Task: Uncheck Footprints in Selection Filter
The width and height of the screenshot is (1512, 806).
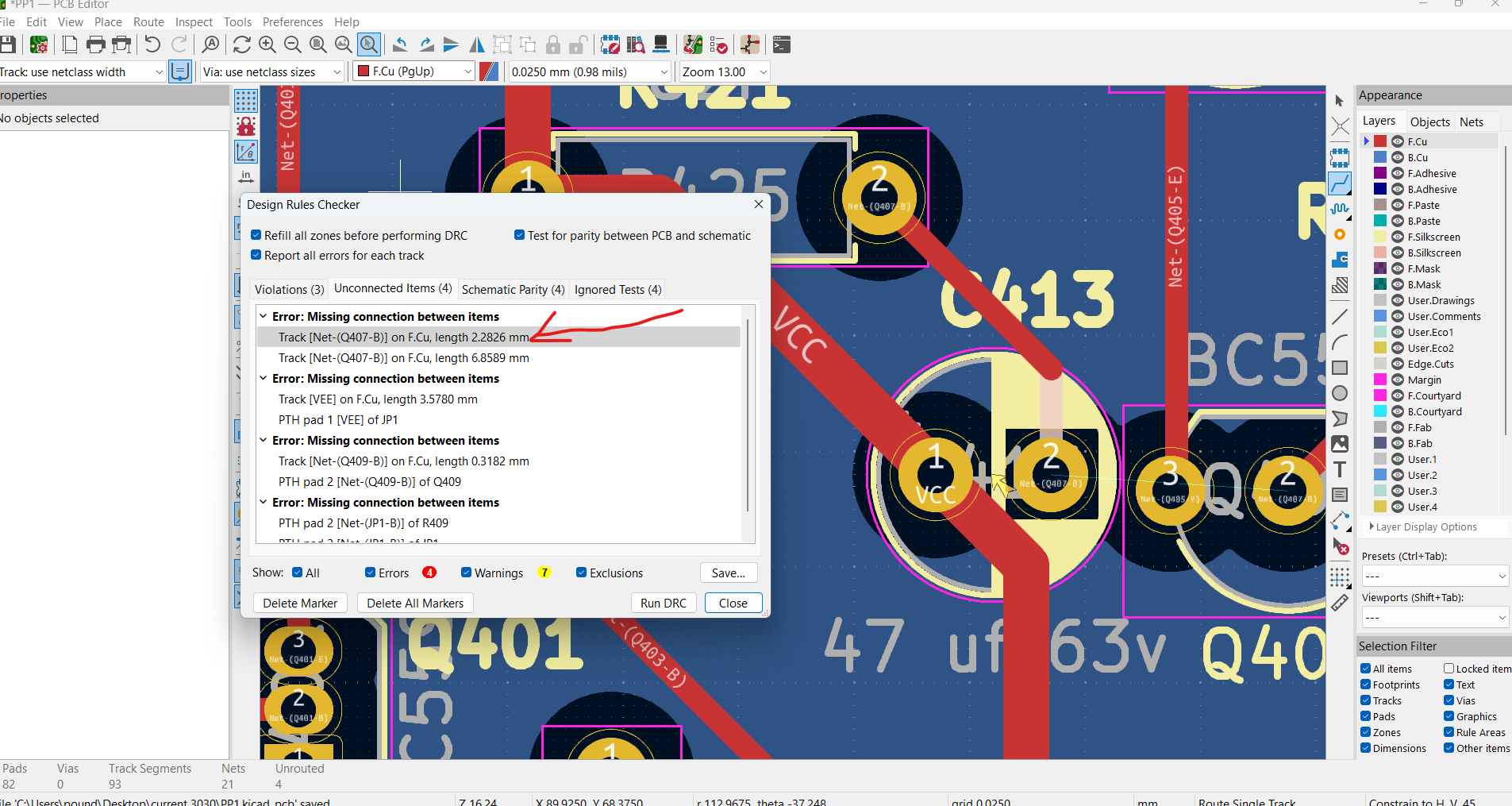Action: pyautogui.click(x=1366, y=685)
